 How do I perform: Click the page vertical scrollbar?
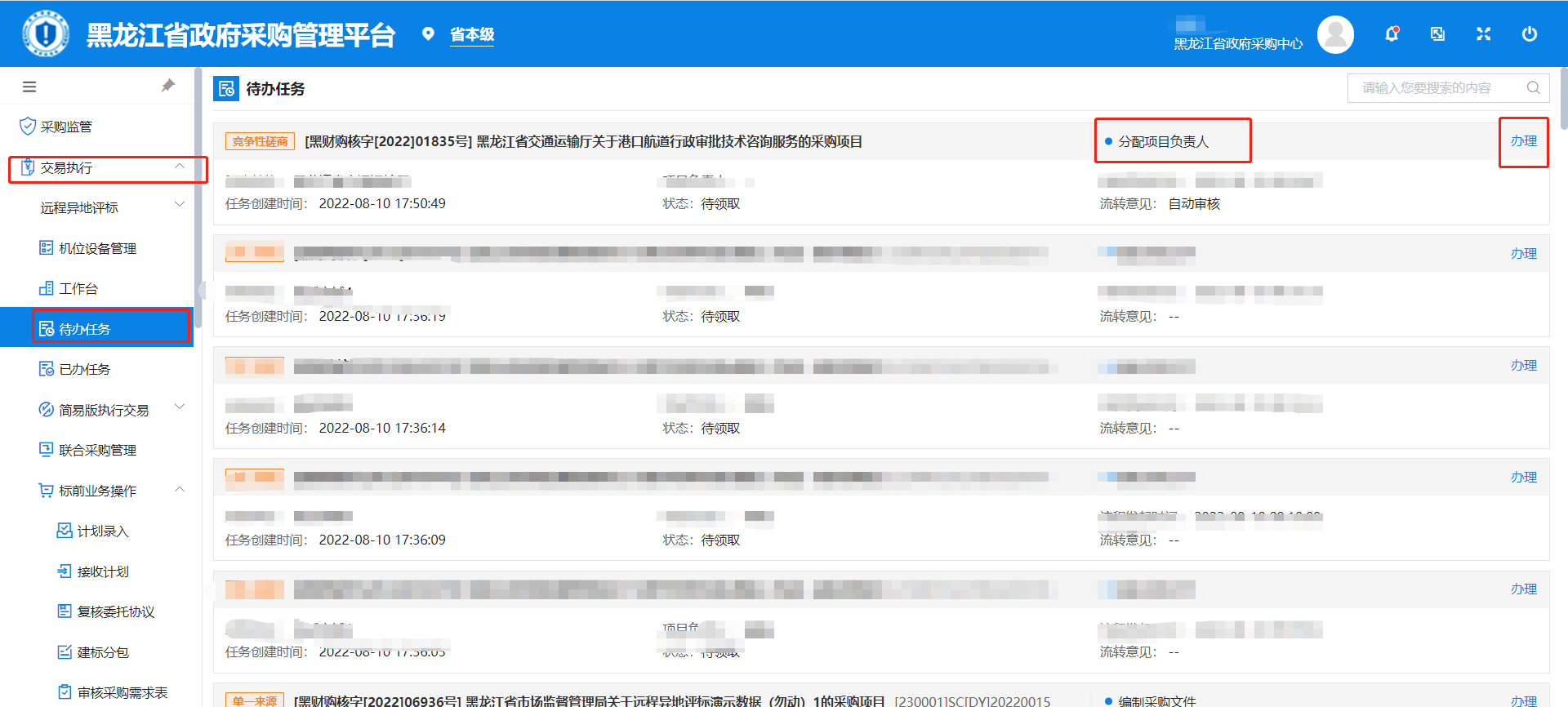click(x=1563, y=98)
